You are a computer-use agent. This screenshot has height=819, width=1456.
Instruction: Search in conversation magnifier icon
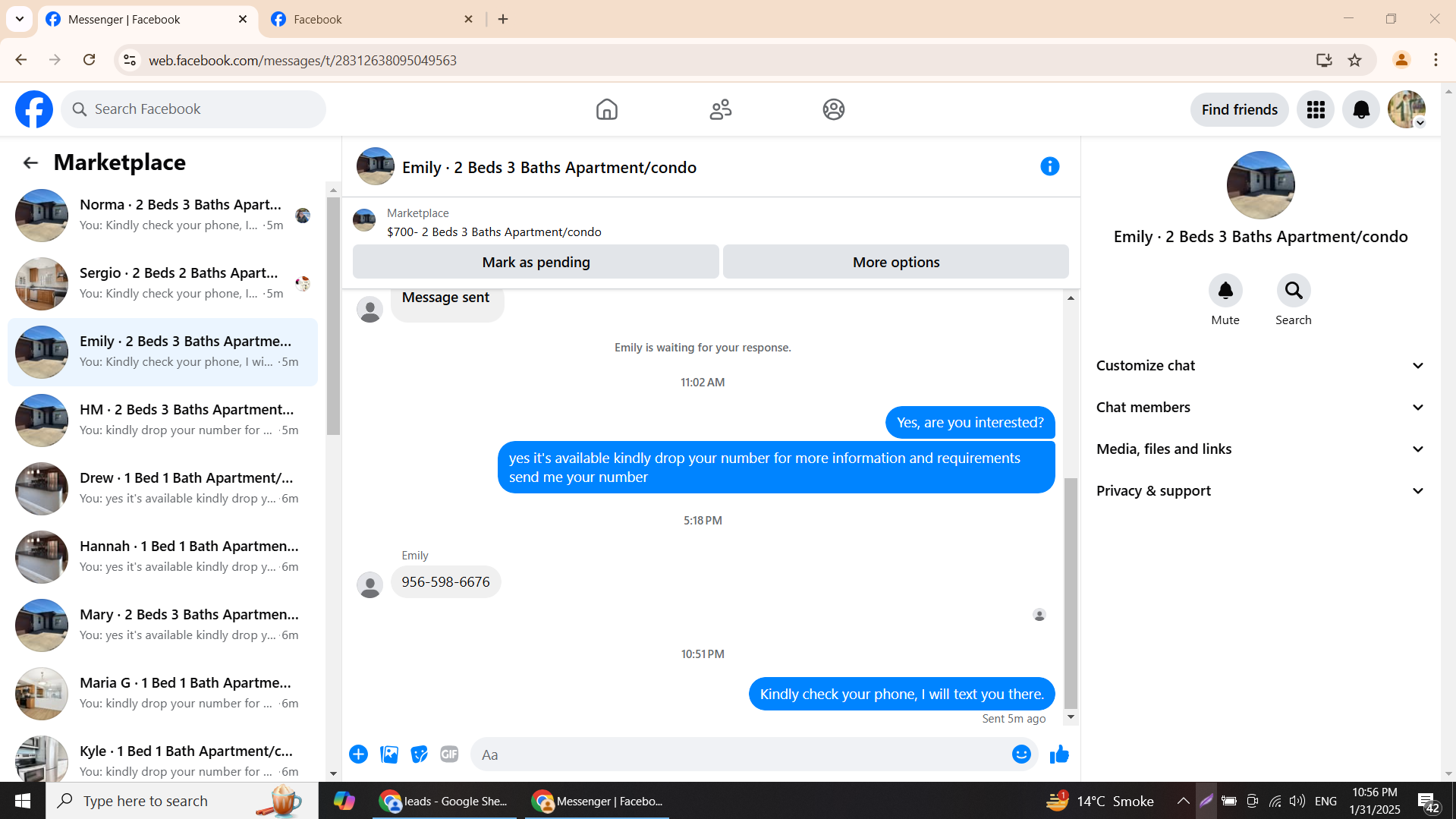coord(1294,291)
